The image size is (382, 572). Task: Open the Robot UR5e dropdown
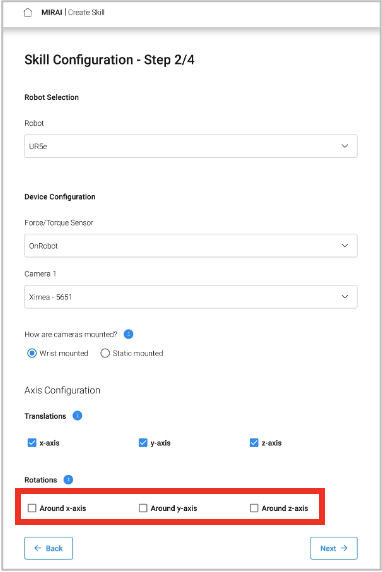coord(191,146)
